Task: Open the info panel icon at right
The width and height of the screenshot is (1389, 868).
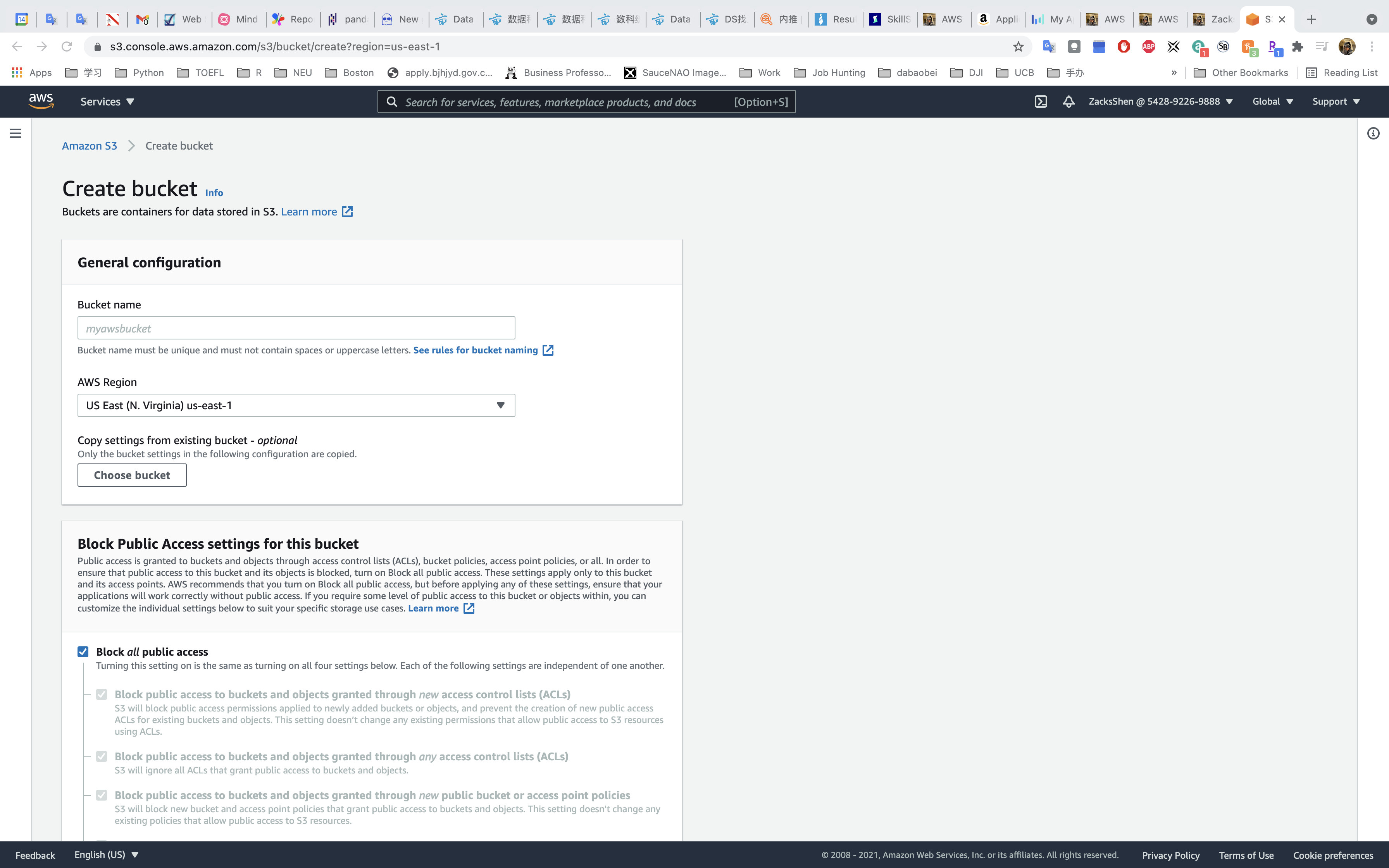Action: [x=1373, y=133]
